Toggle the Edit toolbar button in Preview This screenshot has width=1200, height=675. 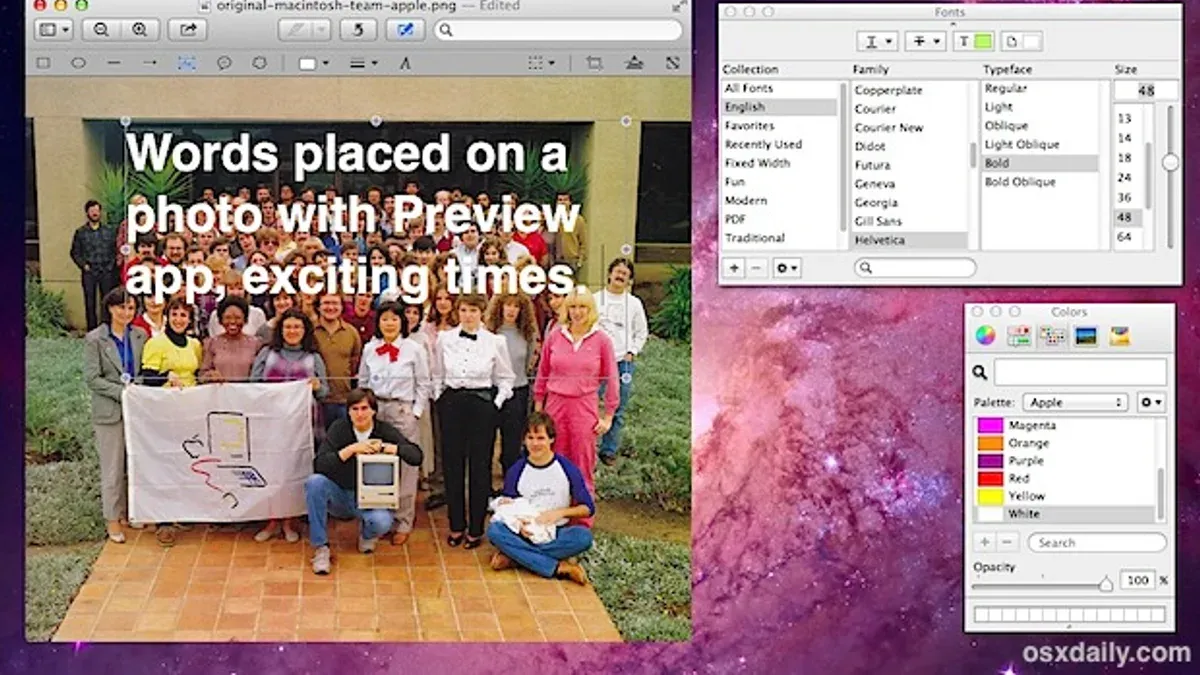click(405, 30)
